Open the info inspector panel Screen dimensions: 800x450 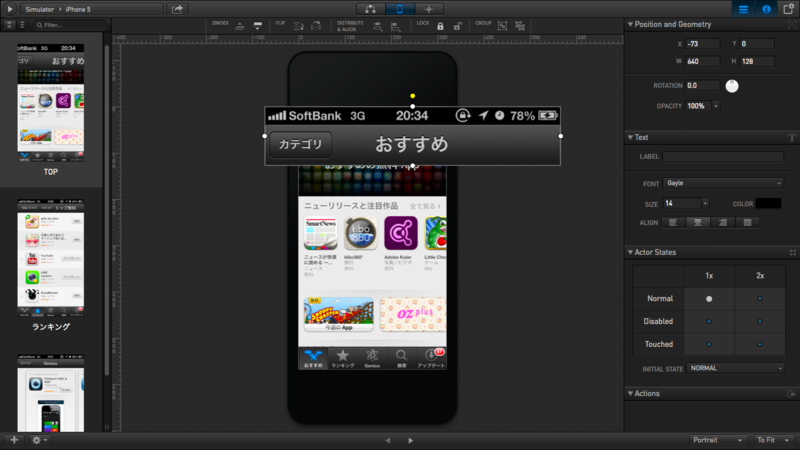coord(766,9)
